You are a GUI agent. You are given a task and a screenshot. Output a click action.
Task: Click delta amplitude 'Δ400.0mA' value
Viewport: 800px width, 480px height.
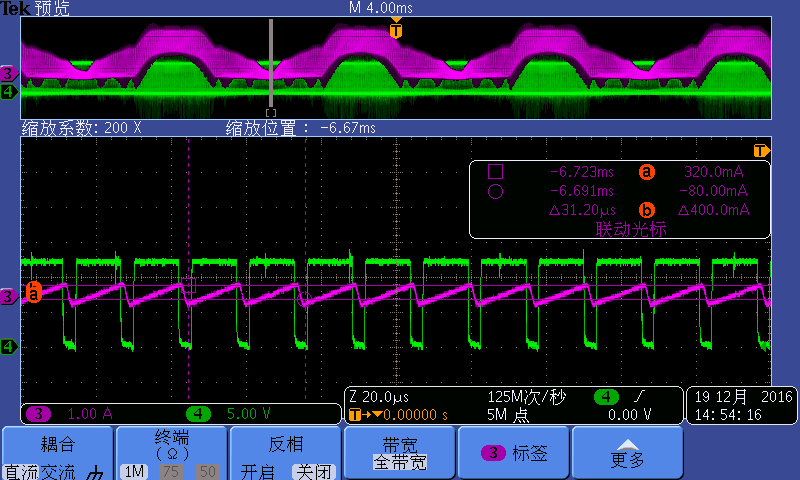713,210
